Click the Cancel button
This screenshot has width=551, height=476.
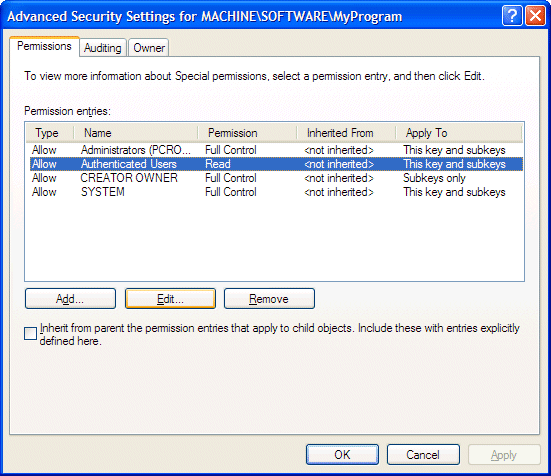point(423,455)
